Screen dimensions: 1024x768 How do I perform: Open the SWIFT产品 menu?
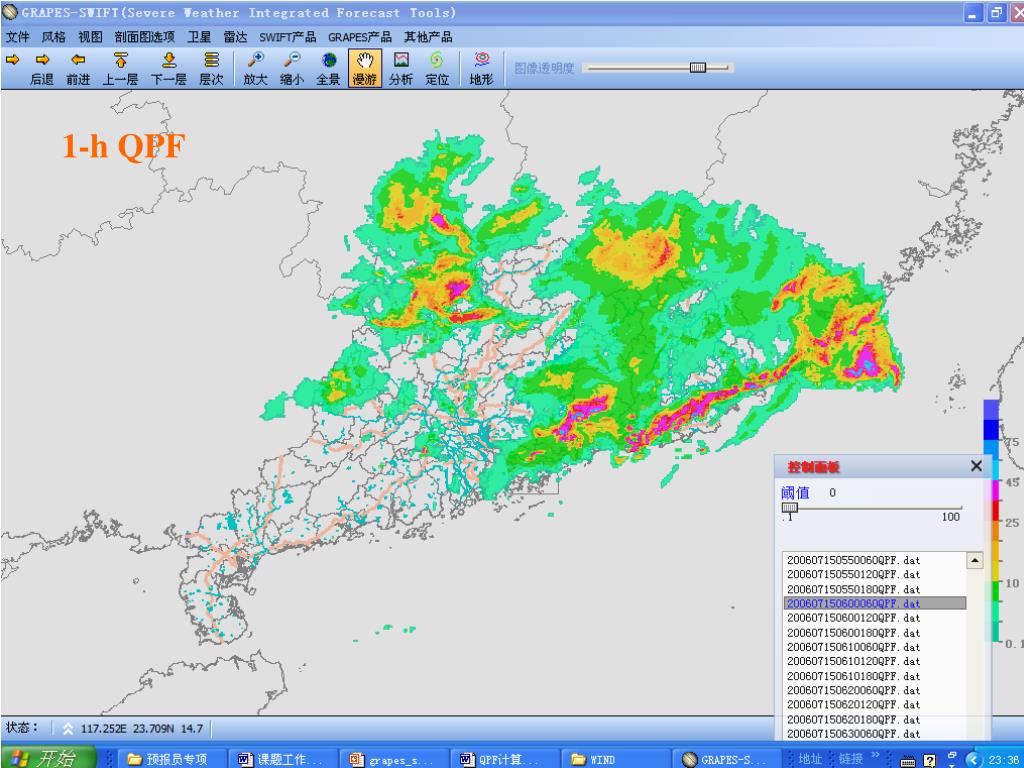(x=287, y=37)
